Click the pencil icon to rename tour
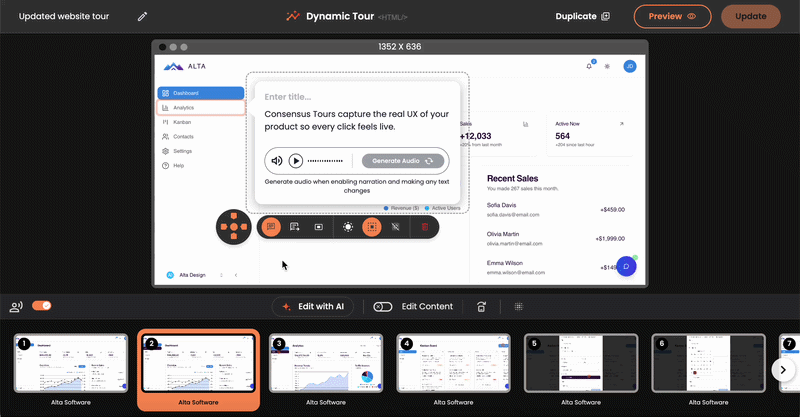The image size is (800, 417). point(142,17)
